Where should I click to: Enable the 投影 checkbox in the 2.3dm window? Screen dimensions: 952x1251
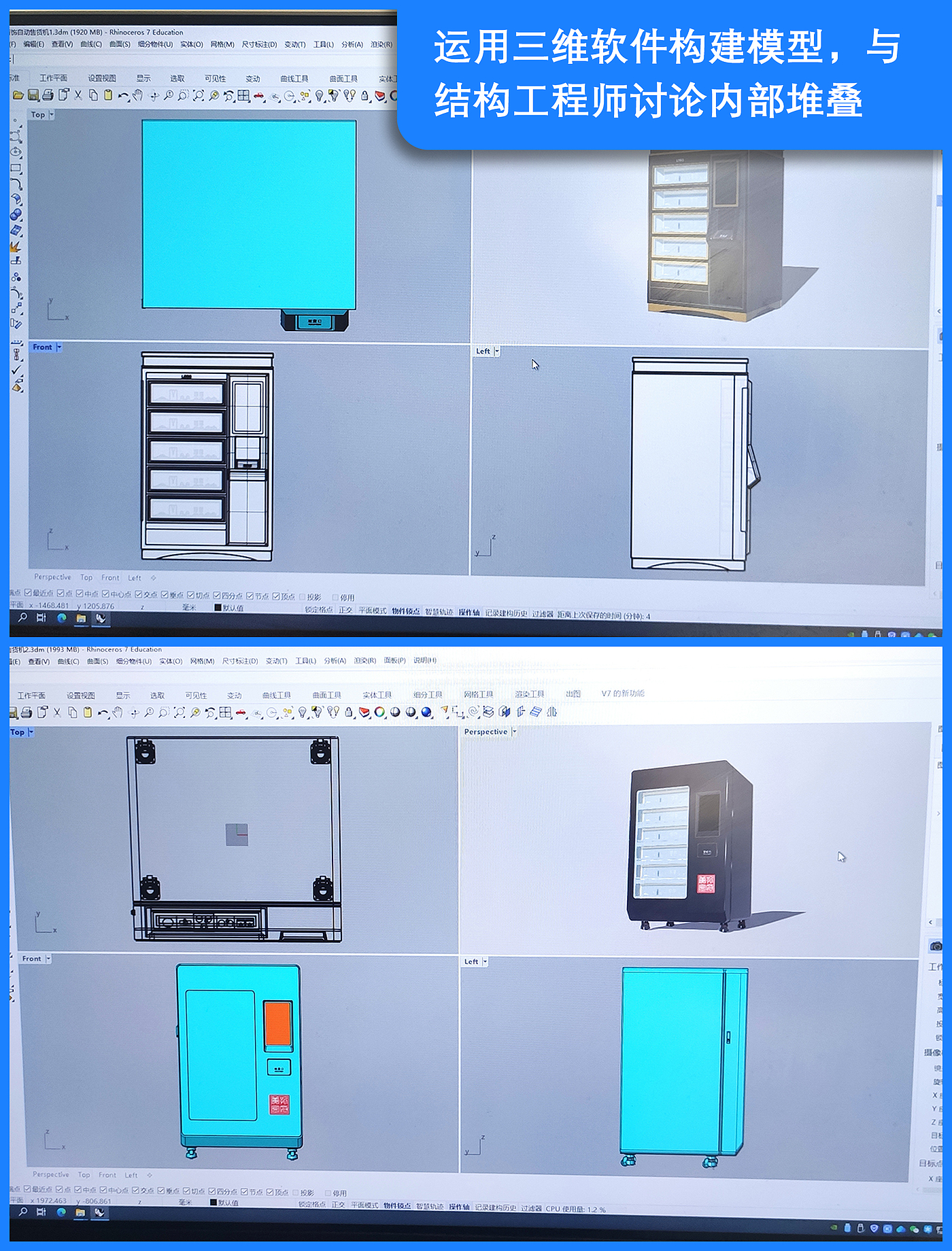tap(296, 1193)
